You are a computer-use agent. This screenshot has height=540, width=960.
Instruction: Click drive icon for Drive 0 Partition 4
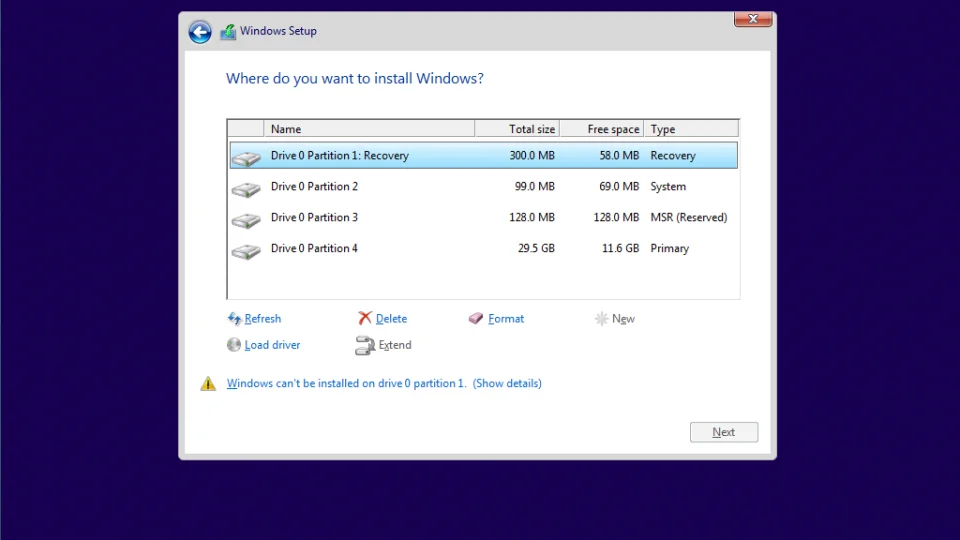tap(246, 251)
